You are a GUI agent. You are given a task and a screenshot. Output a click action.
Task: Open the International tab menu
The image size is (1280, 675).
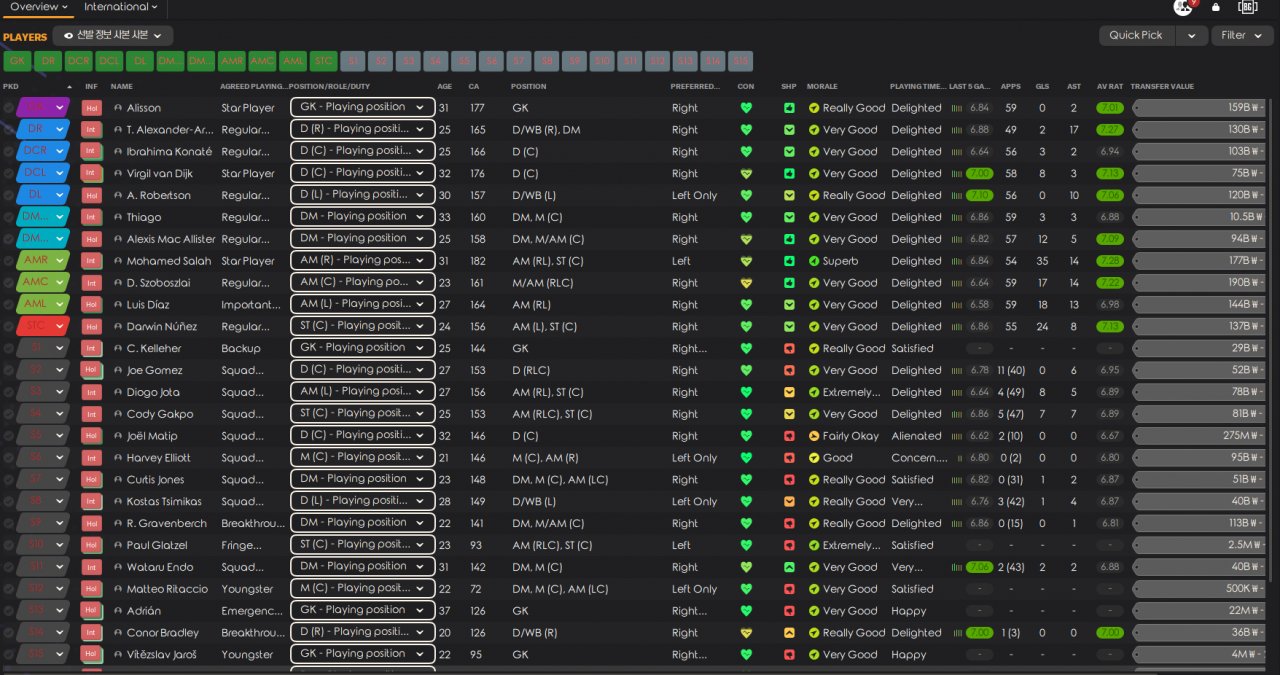[x=122, y=7]
